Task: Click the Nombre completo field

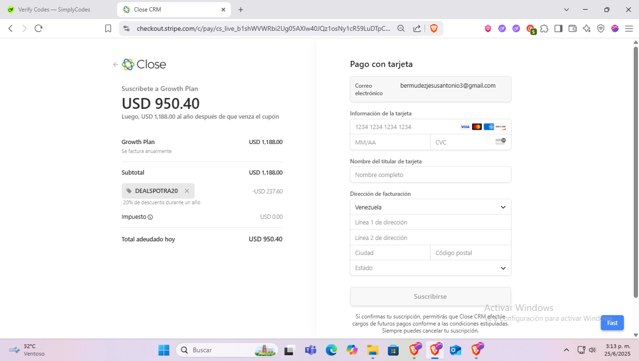Action: point(430,175)
